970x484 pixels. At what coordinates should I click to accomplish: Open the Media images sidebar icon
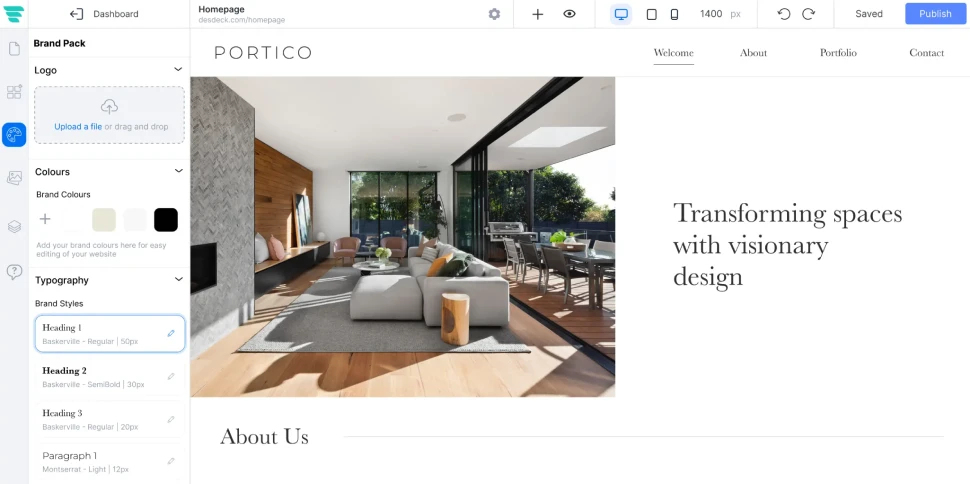(14, 178)
